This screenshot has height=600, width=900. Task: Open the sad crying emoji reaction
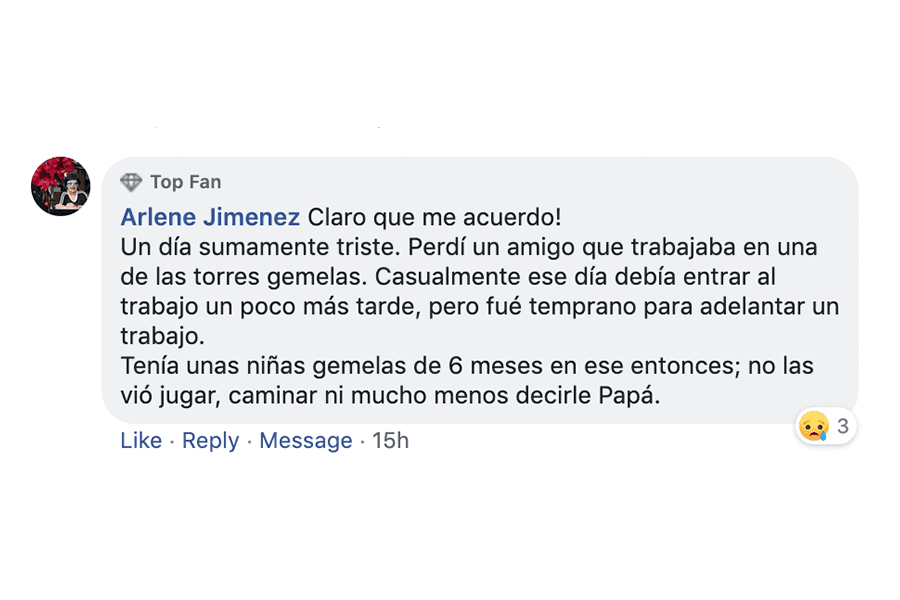click(x=814, y=427)
